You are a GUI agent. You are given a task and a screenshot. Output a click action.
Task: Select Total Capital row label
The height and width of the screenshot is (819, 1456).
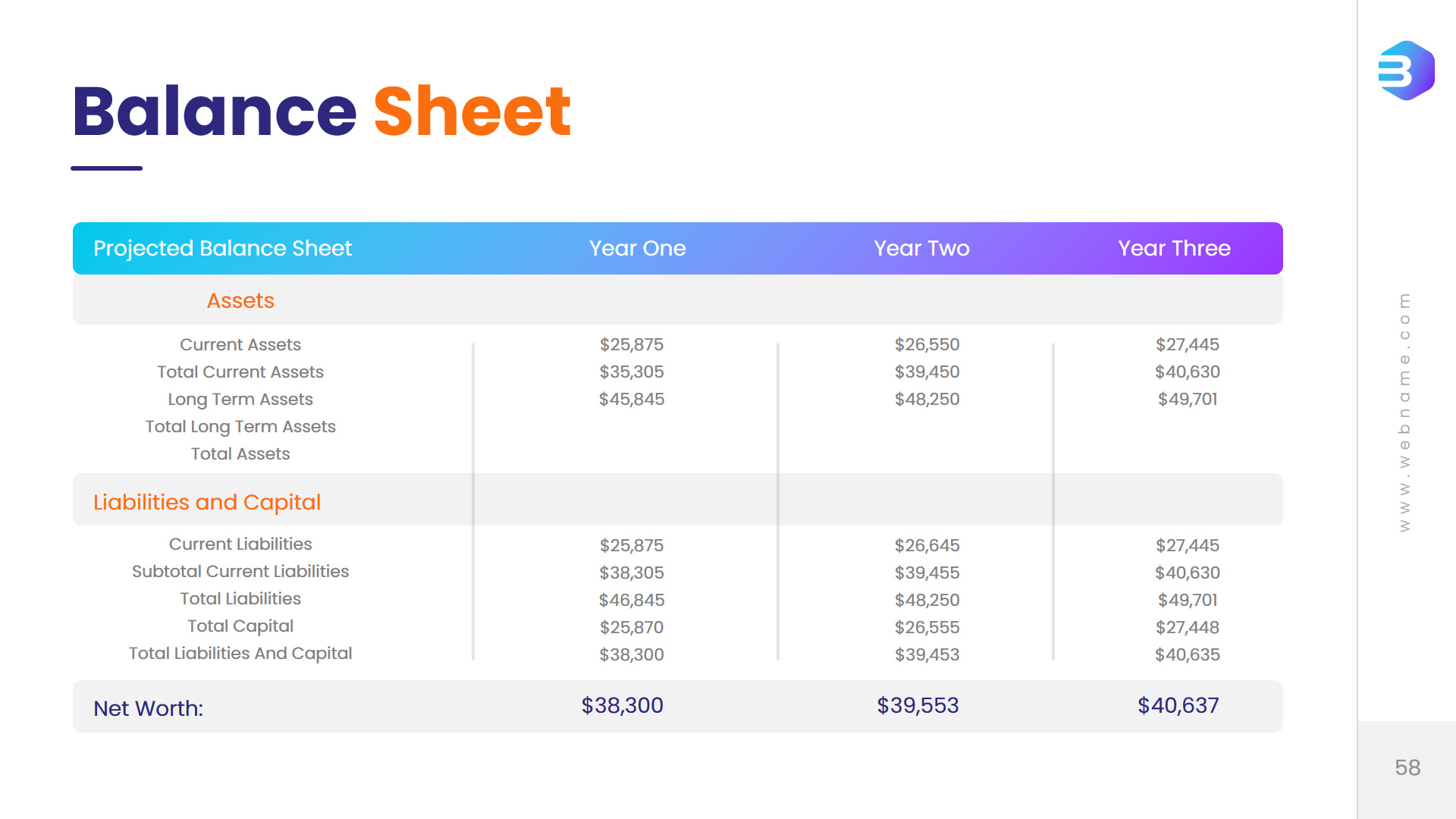pos(240,626)
